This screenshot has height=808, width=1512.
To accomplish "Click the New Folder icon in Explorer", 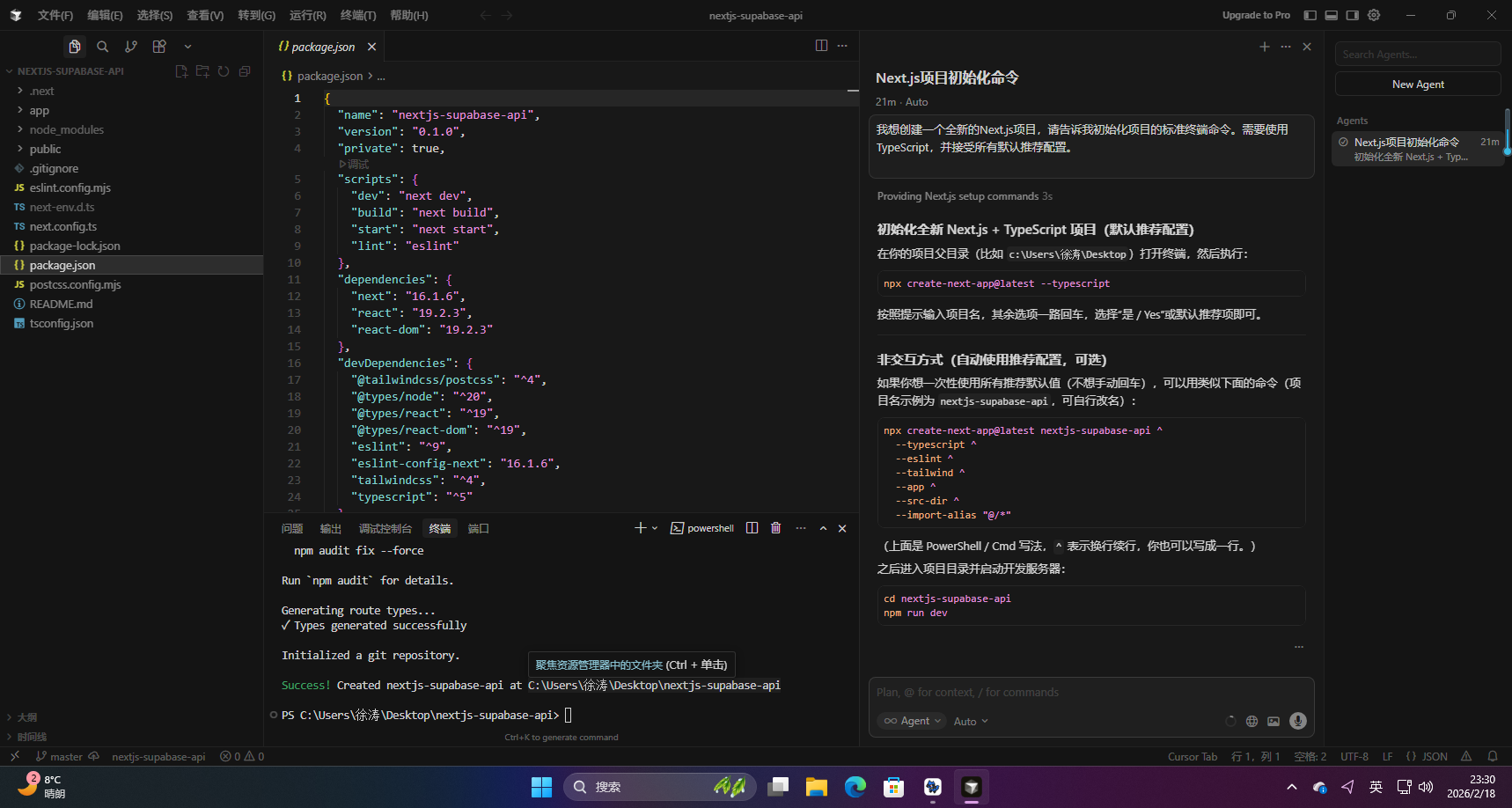I will pos(202,71).
